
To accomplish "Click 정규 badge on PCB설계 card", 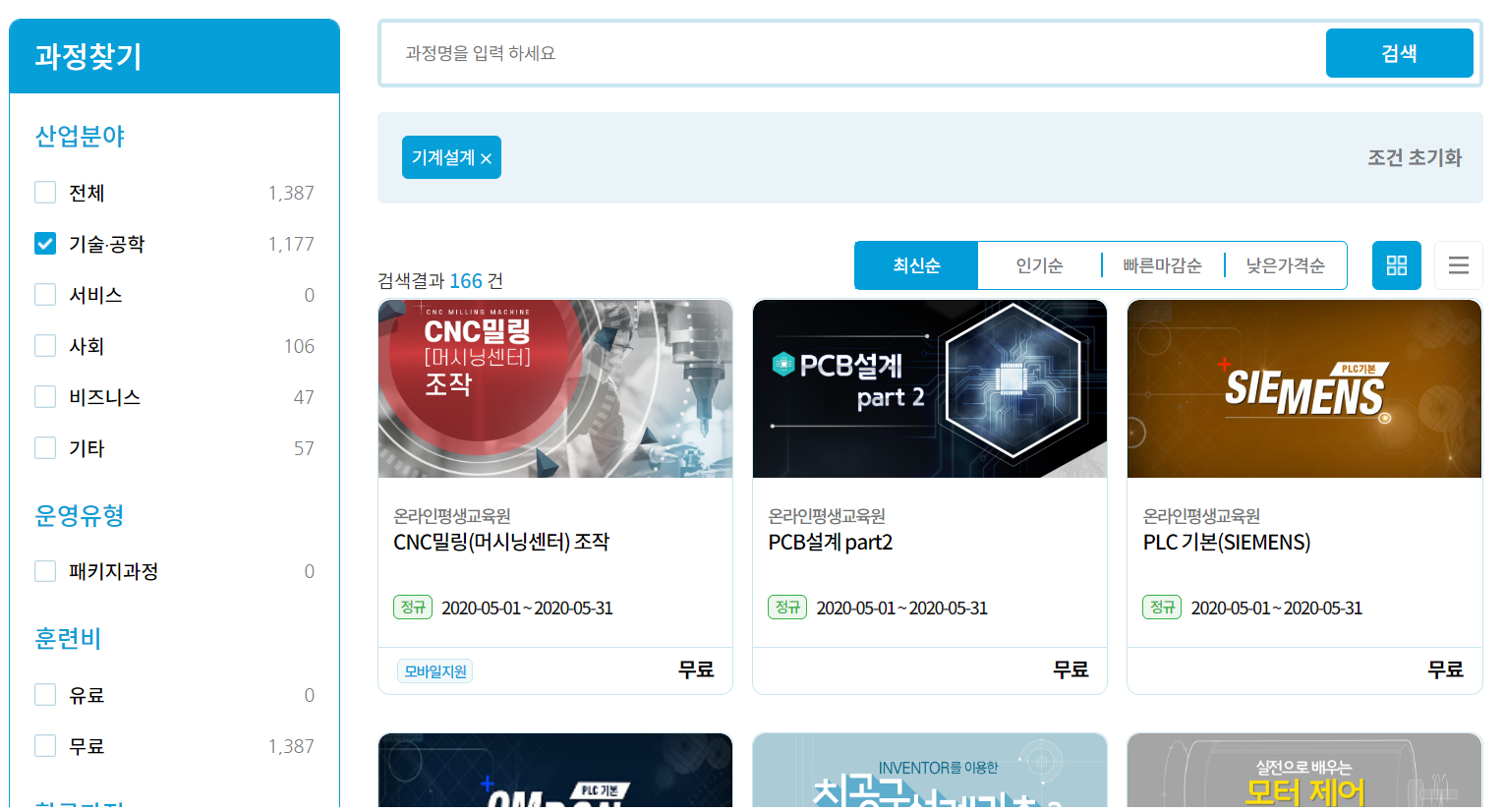I will click(787, 608).
